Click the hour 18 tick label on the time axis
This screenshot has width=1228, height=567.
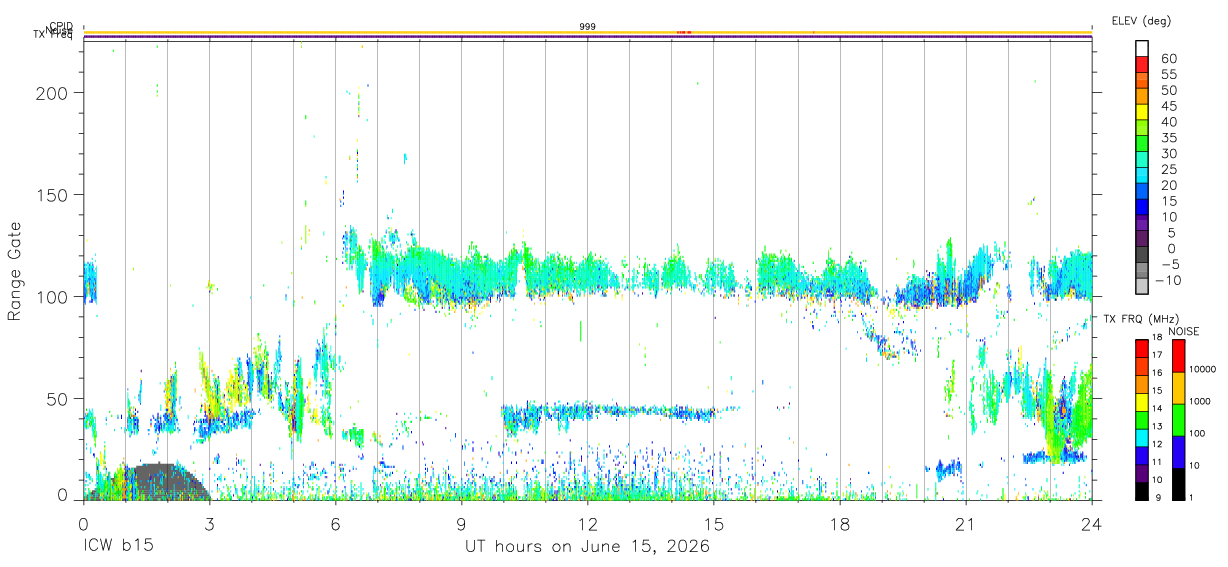click(840, 523)
